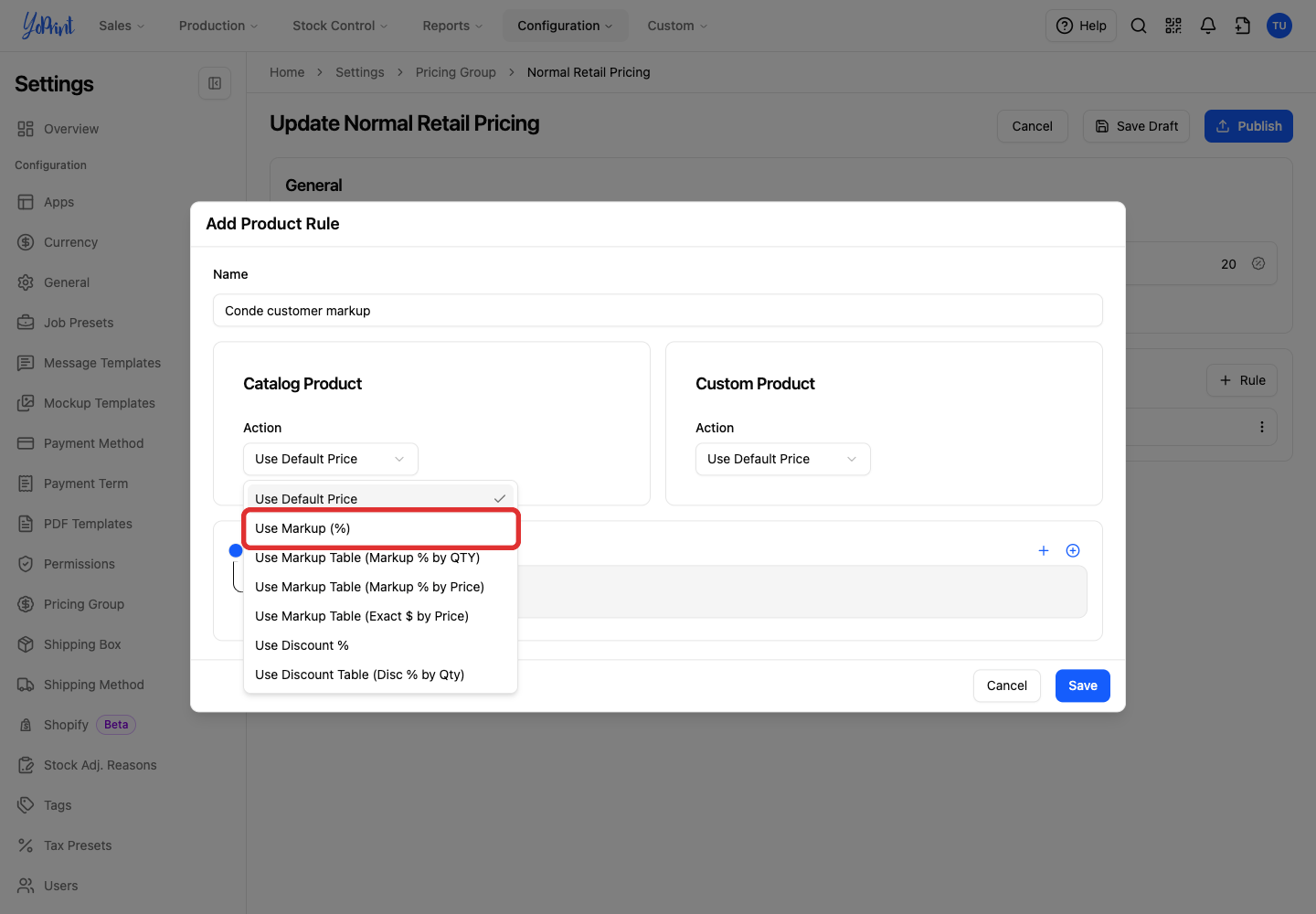Open the three-dot menu on rule row

[1262, 427]
